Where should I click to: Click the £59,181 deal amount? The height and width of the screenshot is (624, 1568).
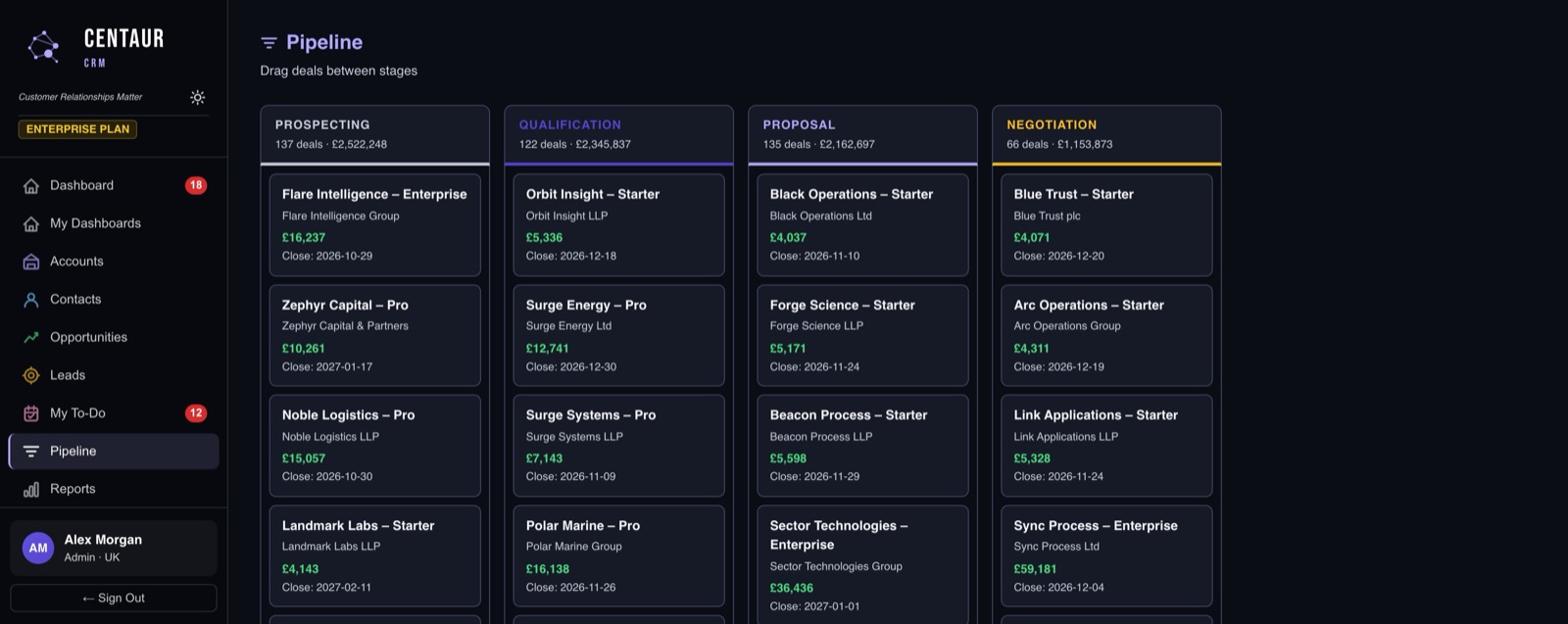pyautogui.click(x=1035, y=569)
